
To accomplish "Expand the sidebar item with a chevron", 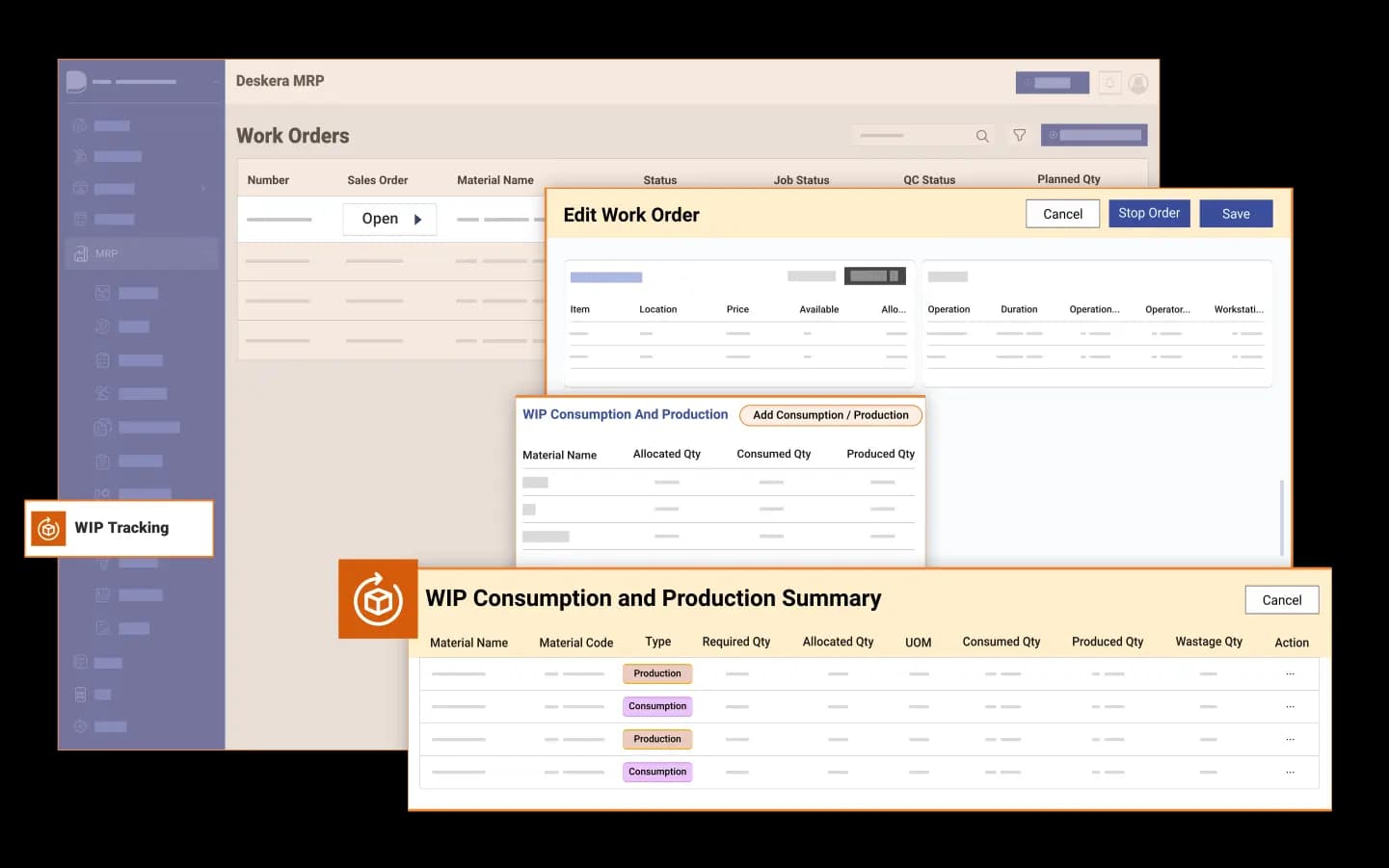I will [202, 189].
